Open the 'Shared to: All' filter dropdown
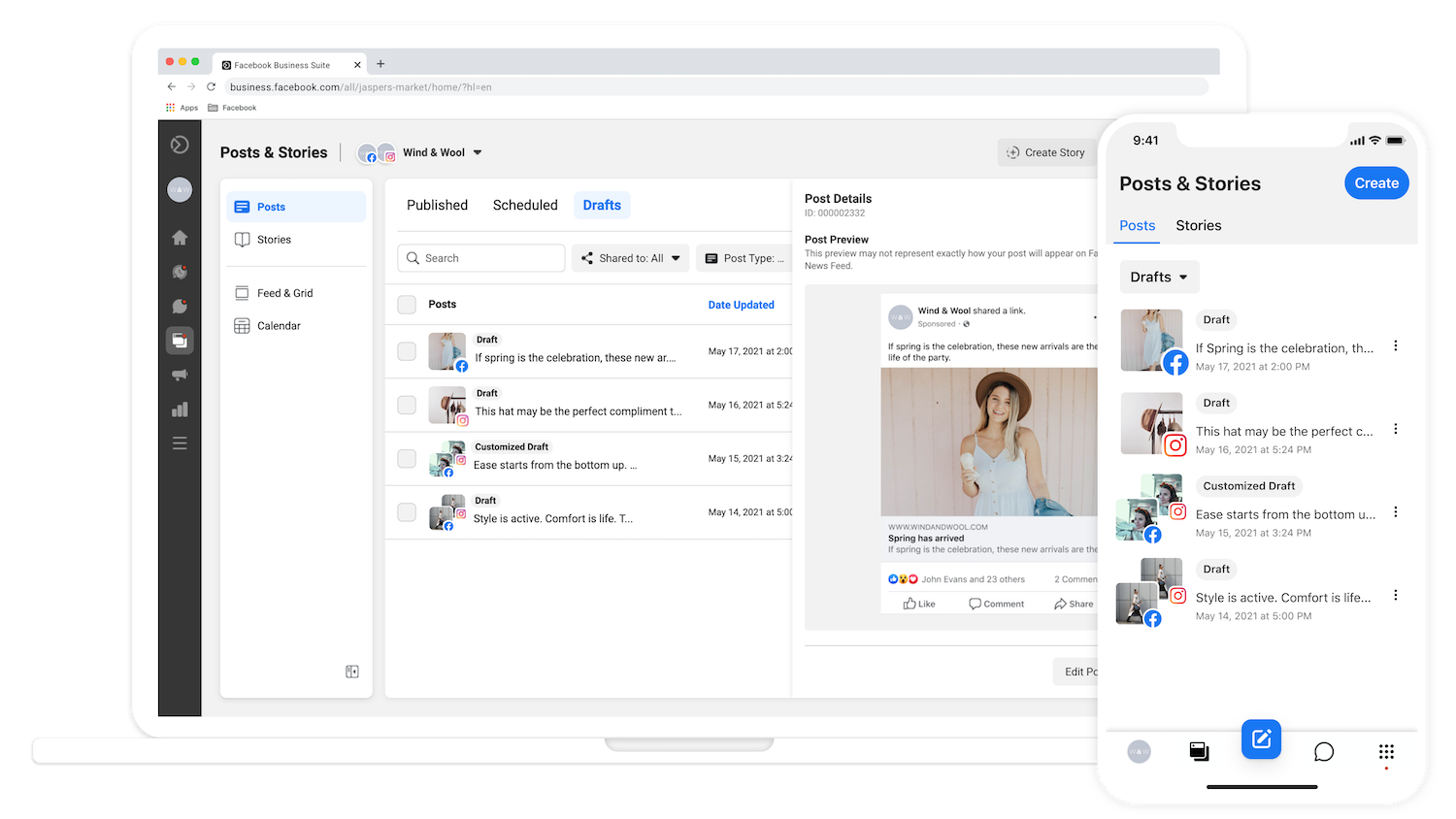The width and height of the screenshot is (1456, 819). pos(630,257)
